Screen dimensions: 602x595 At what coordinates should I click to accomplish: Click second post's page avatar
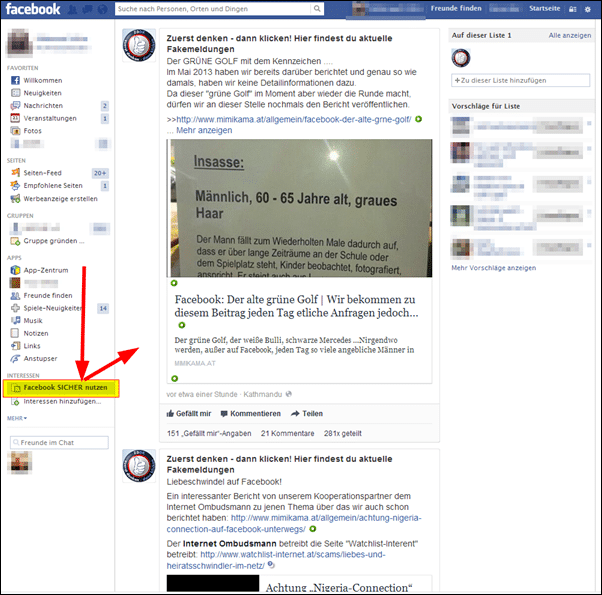(x=139, y=466)
